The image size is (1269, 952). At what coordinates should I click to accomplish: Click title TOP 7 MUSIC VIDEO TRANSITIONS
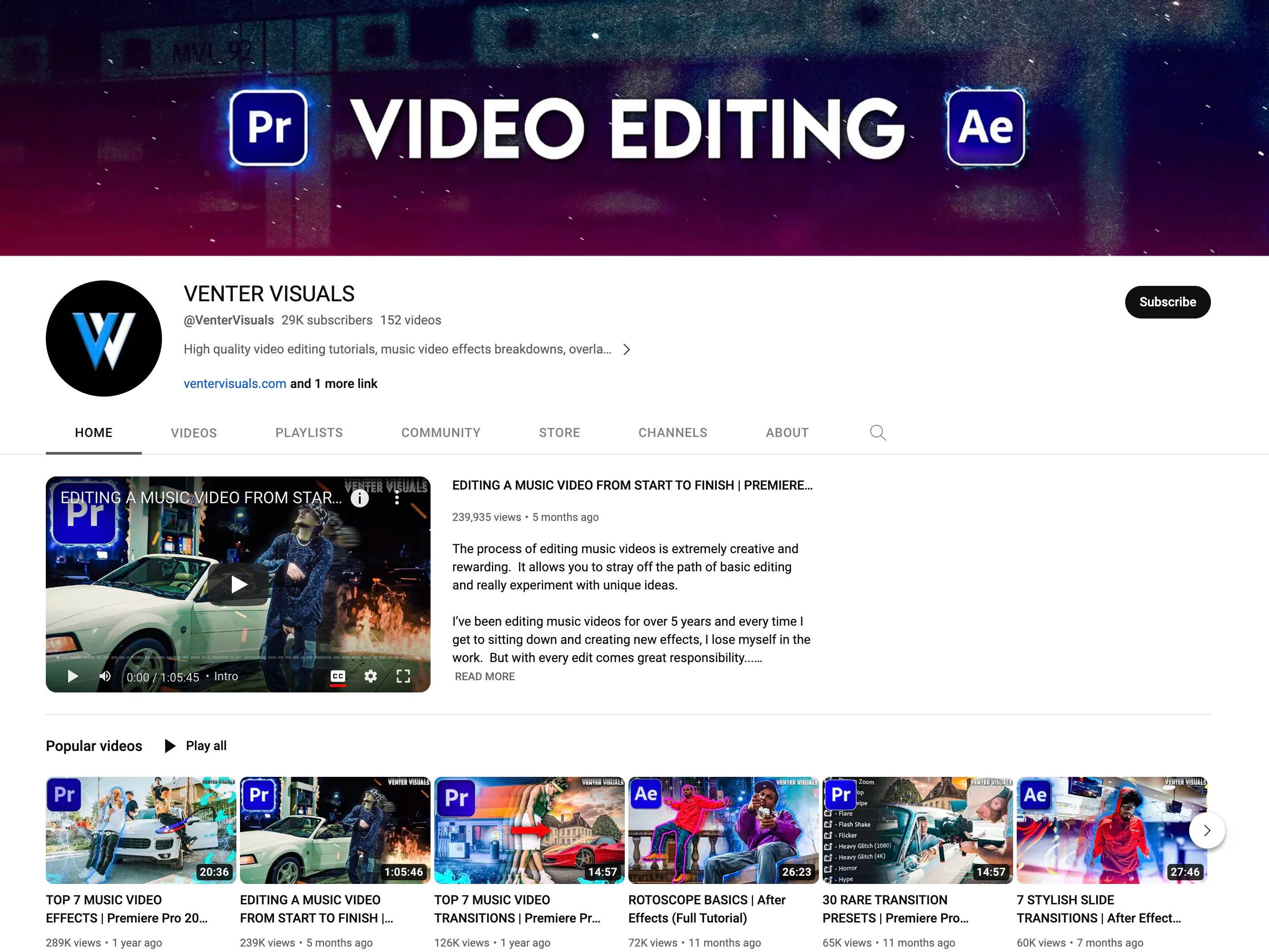pyautogui.click(x=518, y=909)
